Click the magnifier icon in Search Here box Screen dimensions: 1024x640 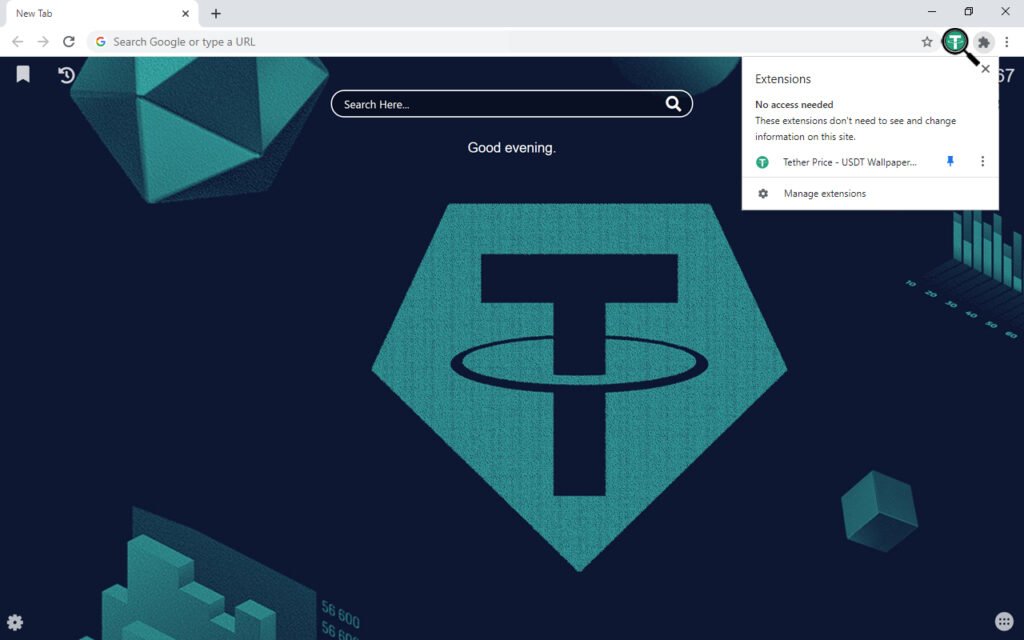click(x=673, y=104)
